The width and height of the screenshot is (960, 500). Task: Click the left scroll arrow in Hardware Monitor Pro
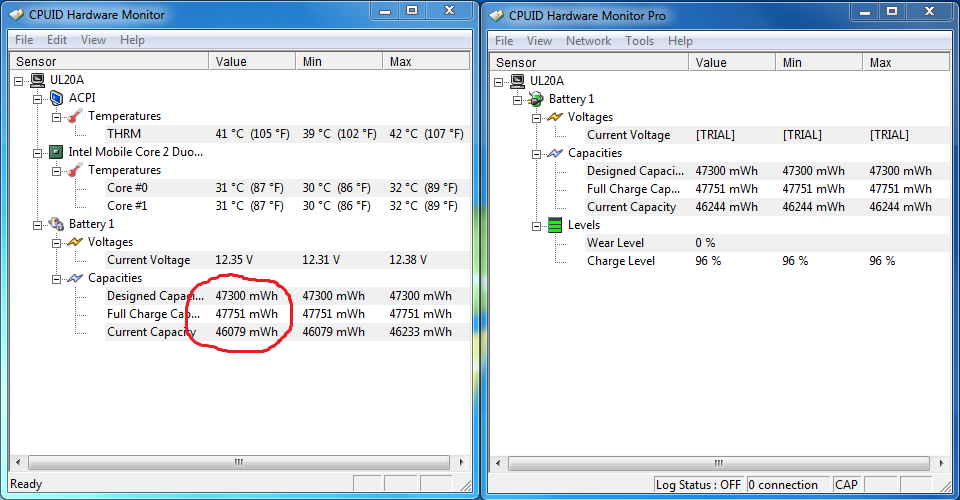[x=498, y=463]
